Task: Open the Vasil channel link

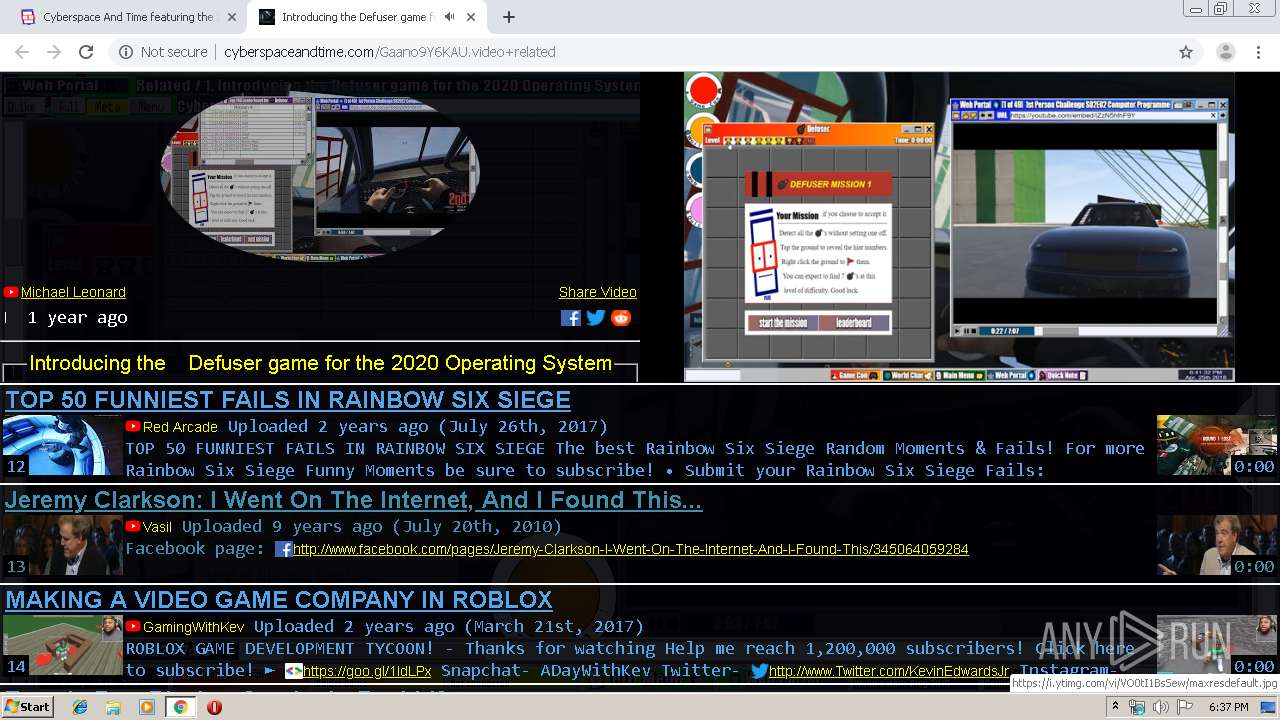Action: 157,527
